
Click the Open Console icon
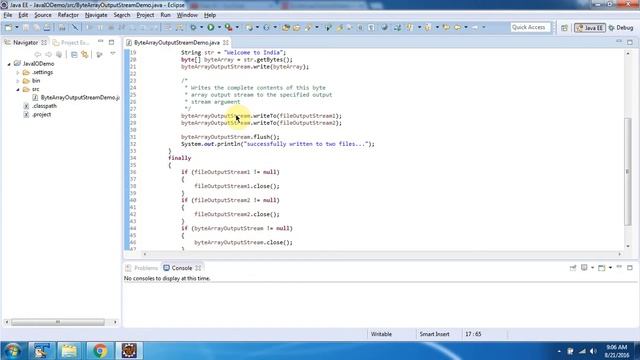tap(602, 268)
